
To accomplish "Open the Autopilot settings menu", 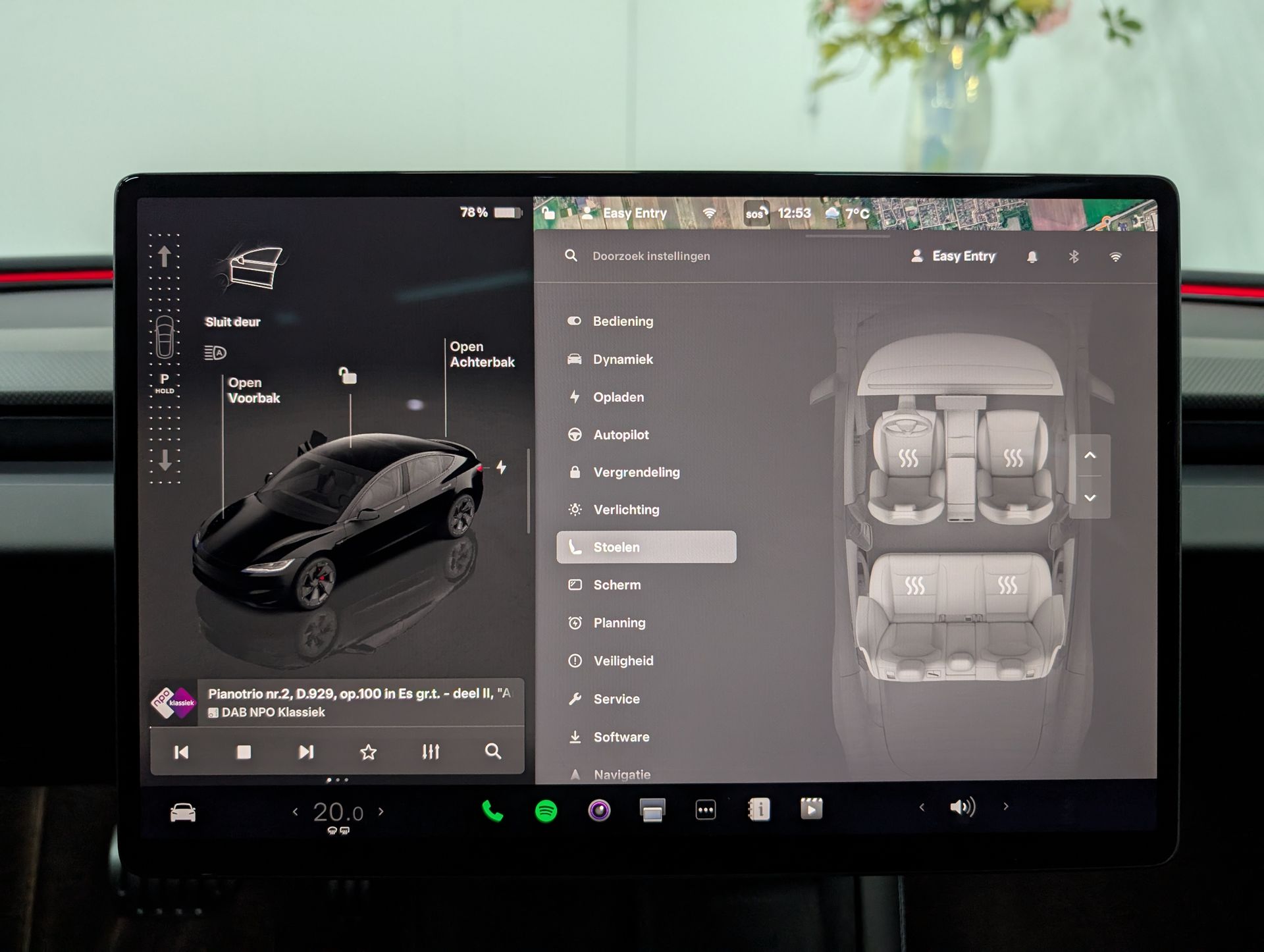I will tap(621, 435).
